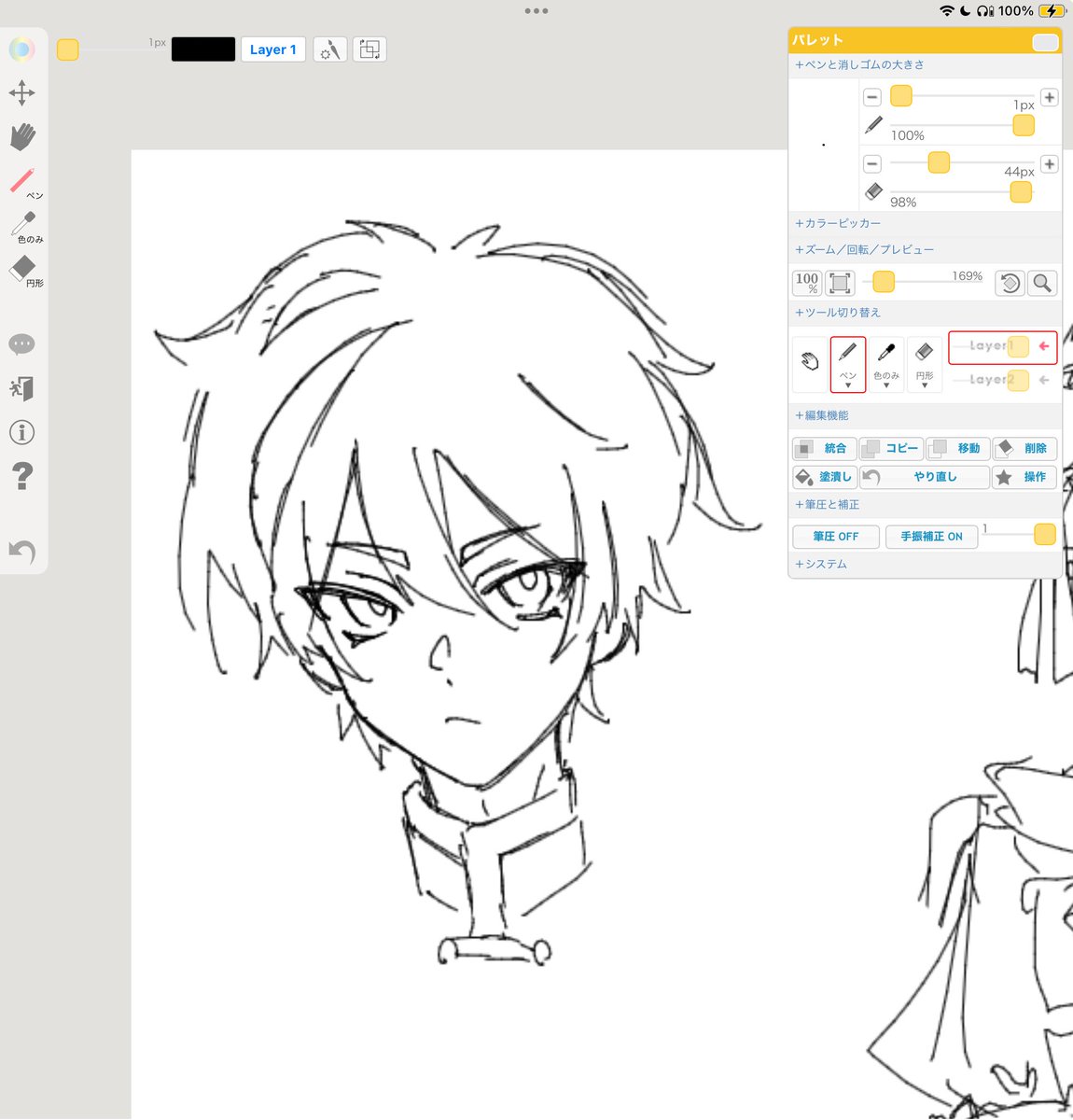Increase eraser size with plus button

[1049, 164]
